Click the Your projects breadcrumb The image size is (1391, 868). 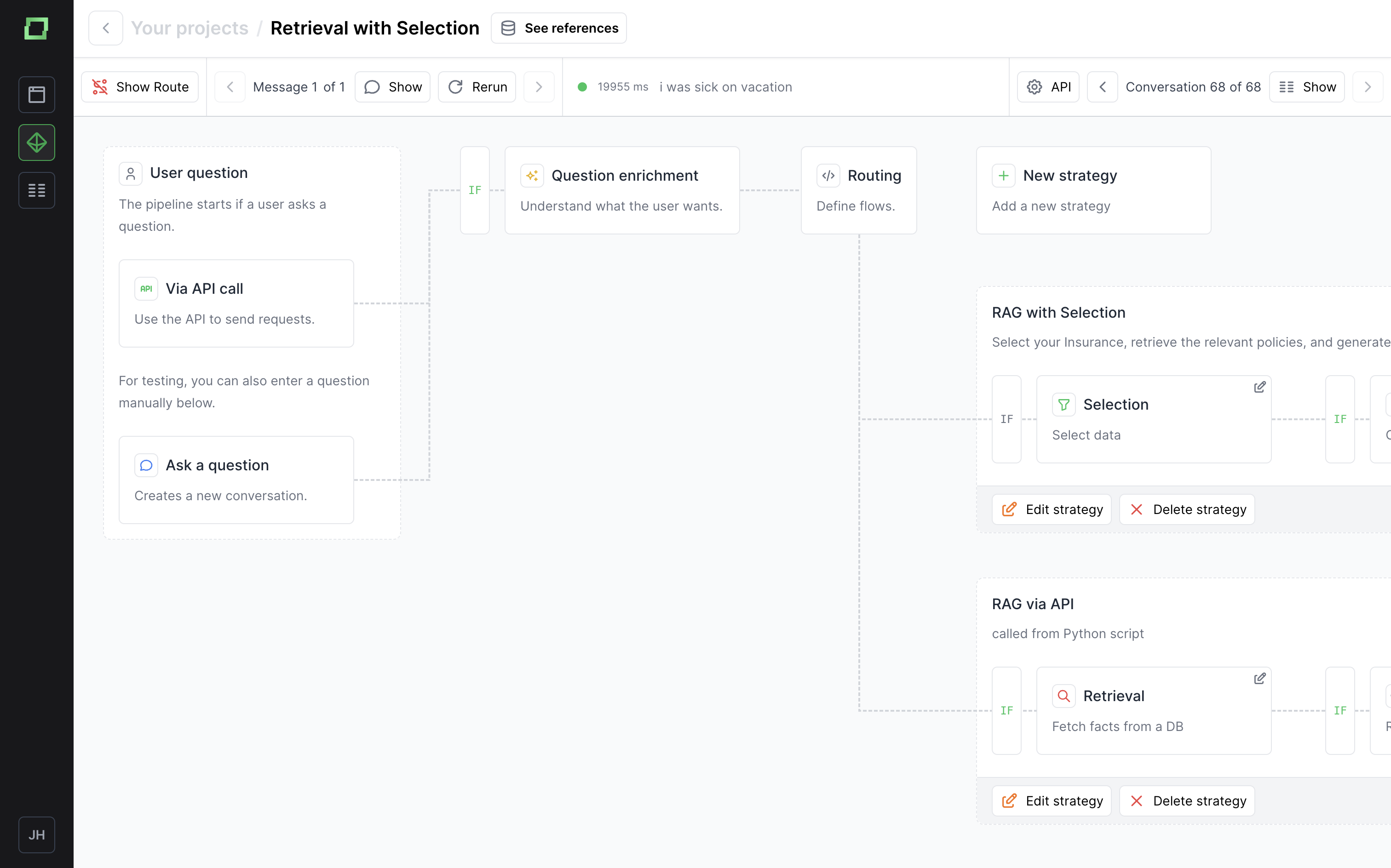(190, 28)
